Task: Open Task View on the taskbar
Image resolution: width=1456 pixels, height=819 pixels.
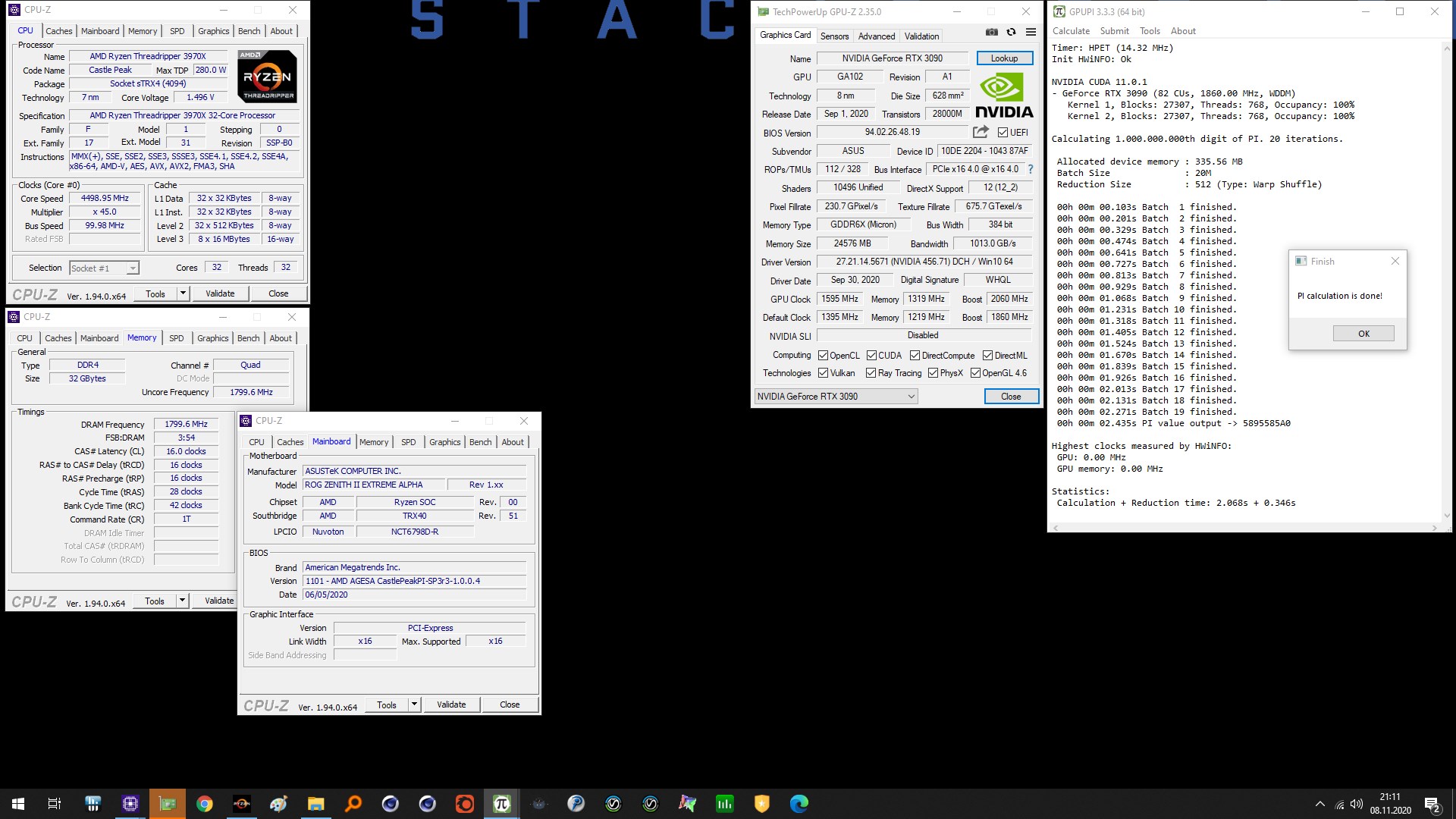Action: pyautogui.click(x=55, y=804)
